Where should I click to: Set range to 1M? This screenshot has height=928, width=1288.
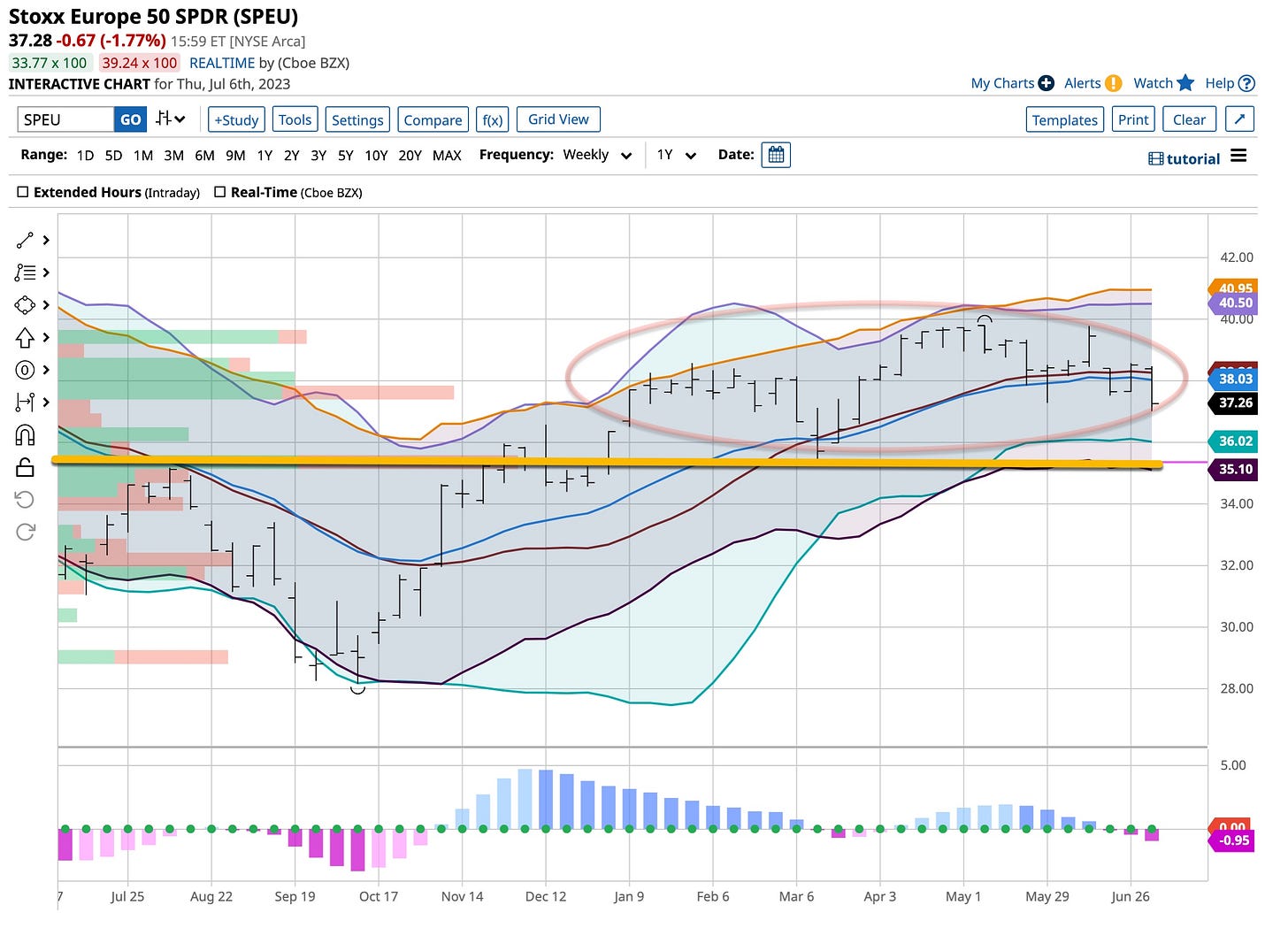click(x=143, y=155)
